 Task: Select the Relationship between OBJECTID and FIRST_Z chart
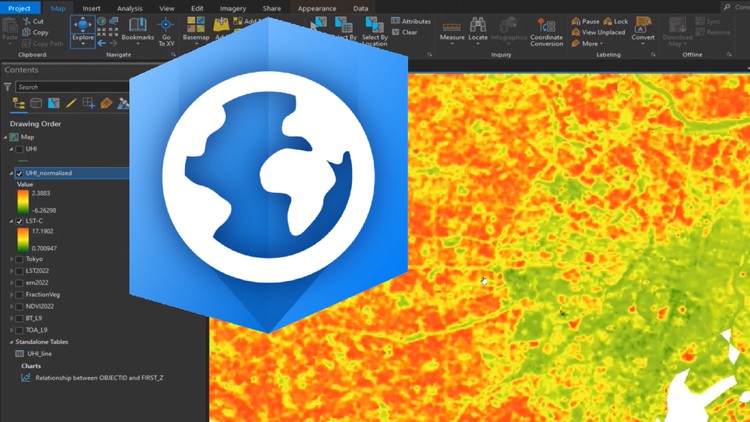pos(99,378)
